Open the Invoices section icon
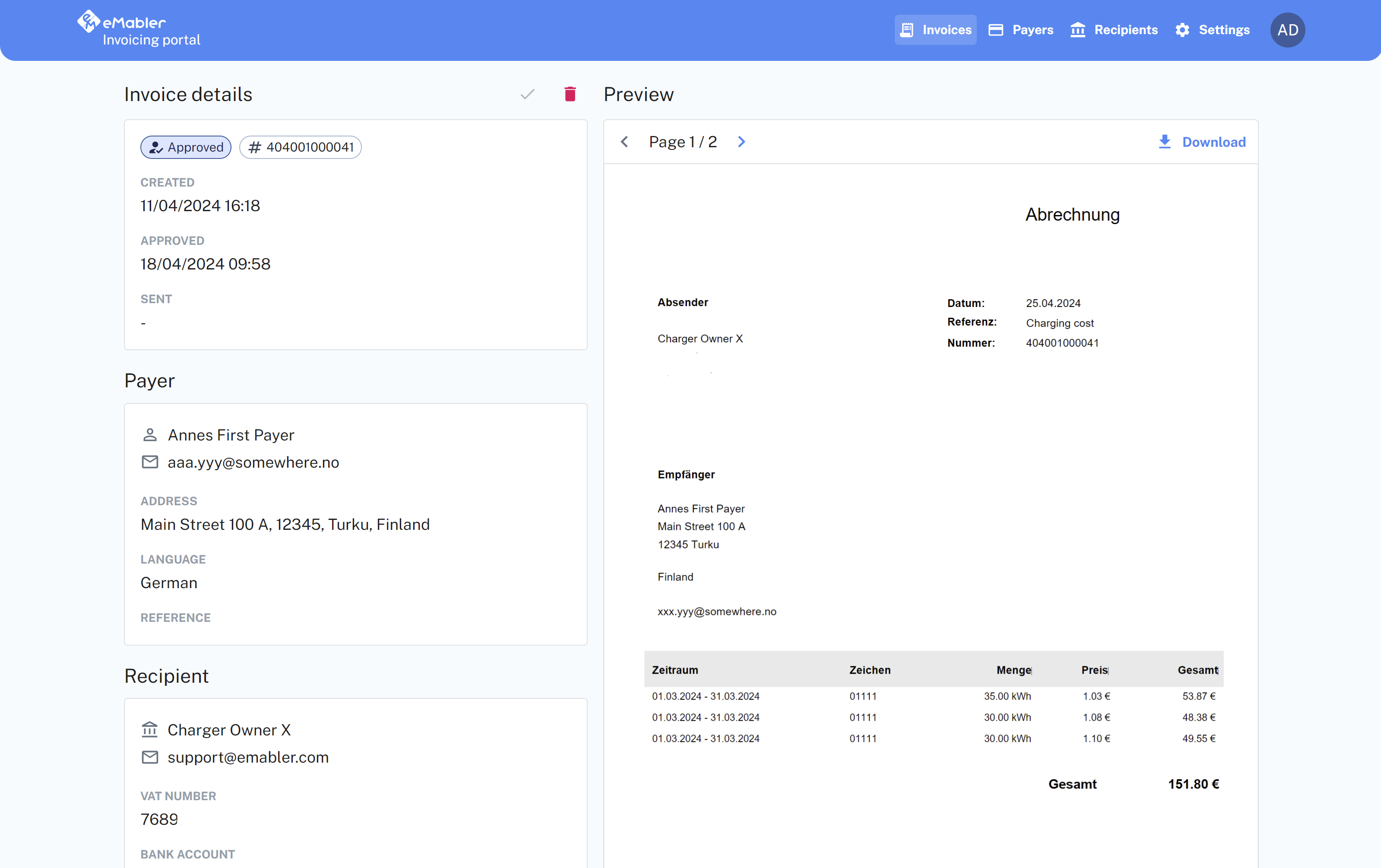The width and height of the screenshot is (1381, 868). 907,29
